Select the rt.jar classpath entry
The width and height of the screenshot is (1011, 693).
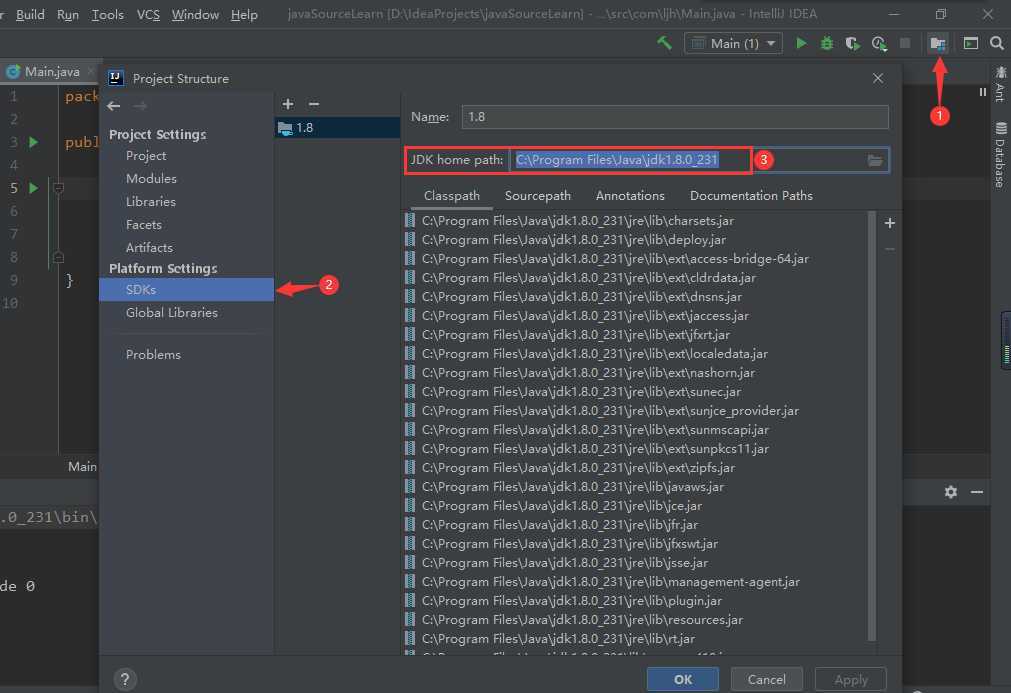pos(558,639)
